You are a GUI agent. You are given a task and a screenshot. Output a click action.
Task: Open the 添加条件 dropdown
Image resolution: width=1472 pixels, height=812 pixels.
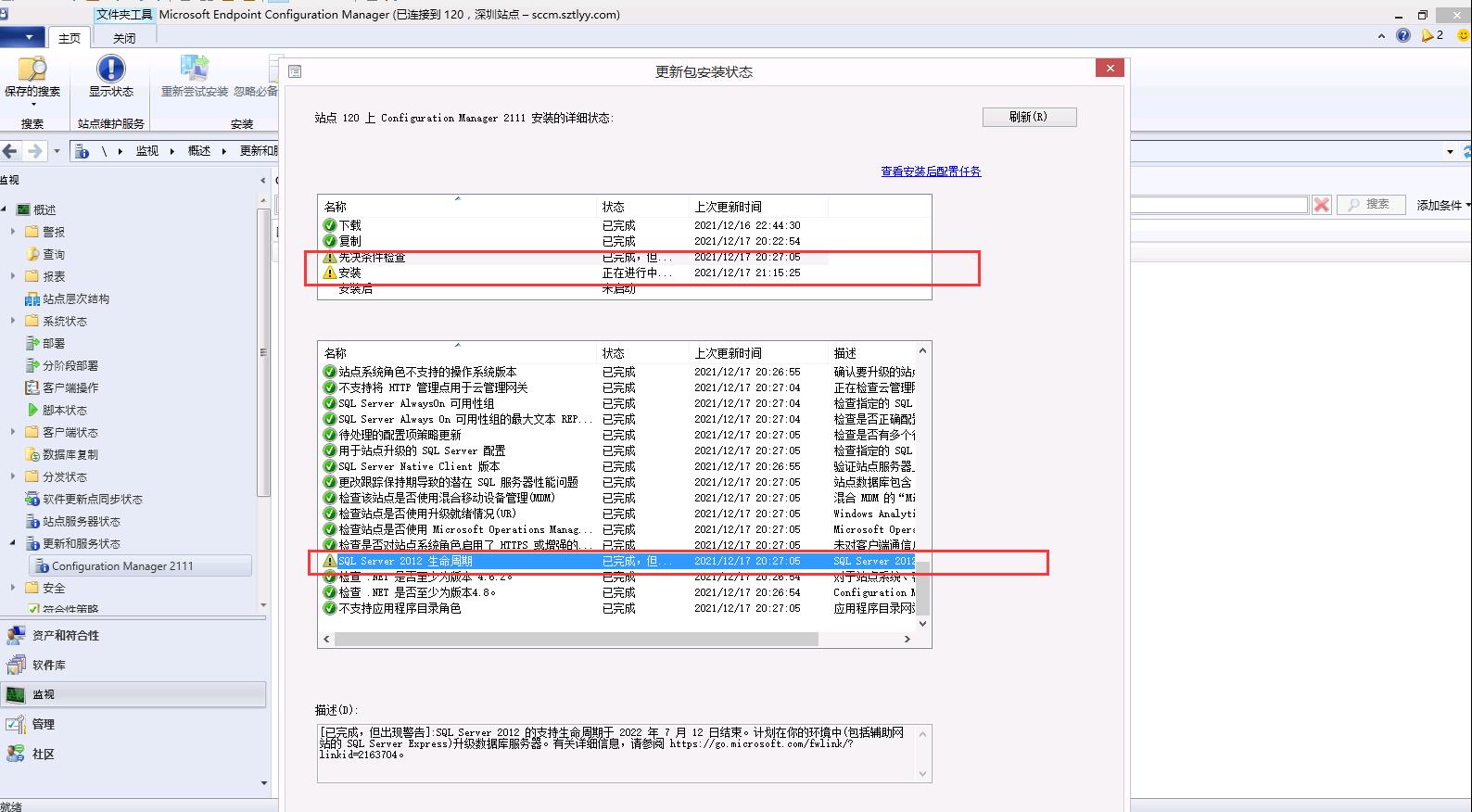[1442, 205]
